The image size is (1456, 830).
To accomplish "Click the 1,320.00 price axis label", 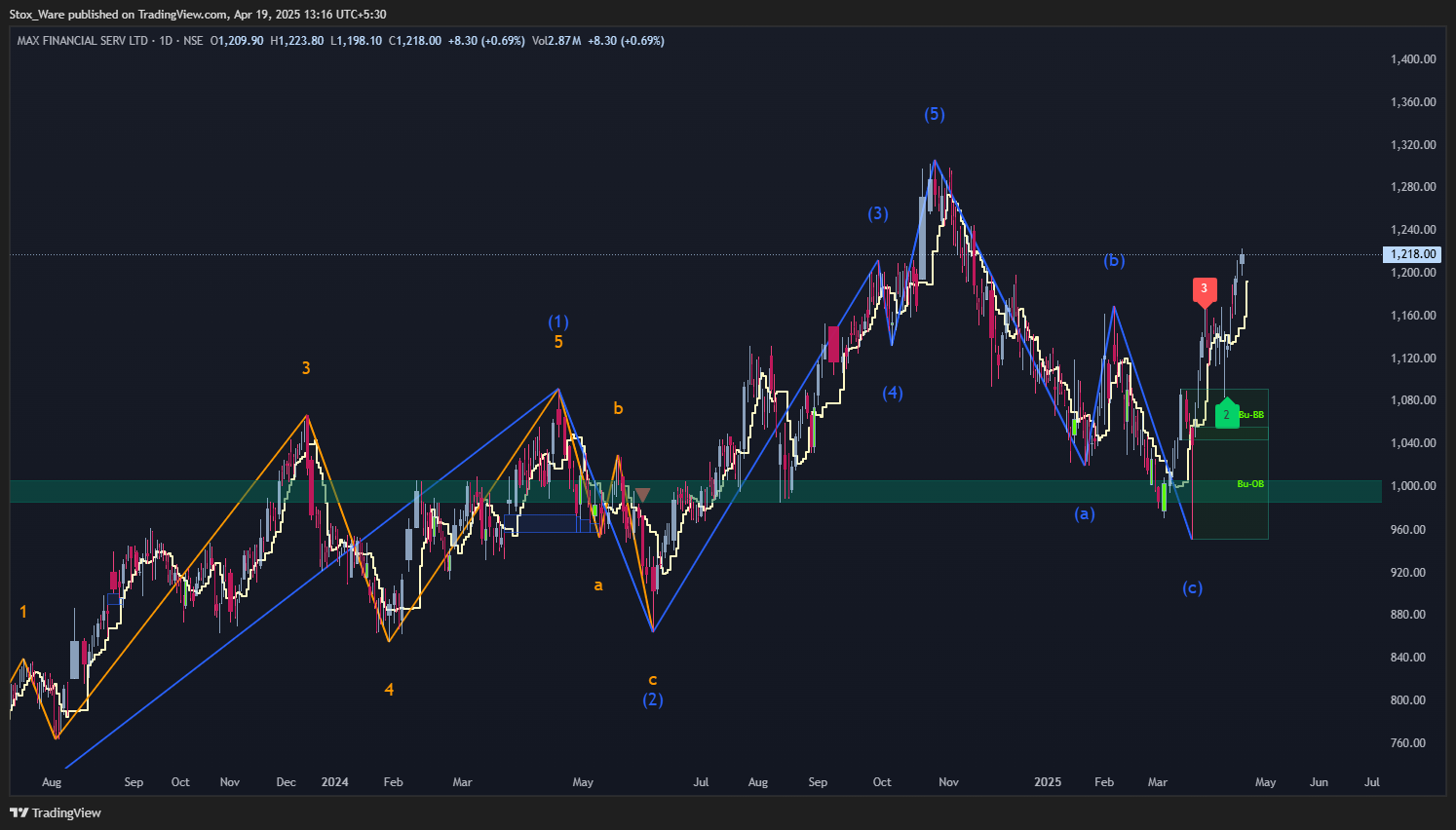I will click(1413, 145).
